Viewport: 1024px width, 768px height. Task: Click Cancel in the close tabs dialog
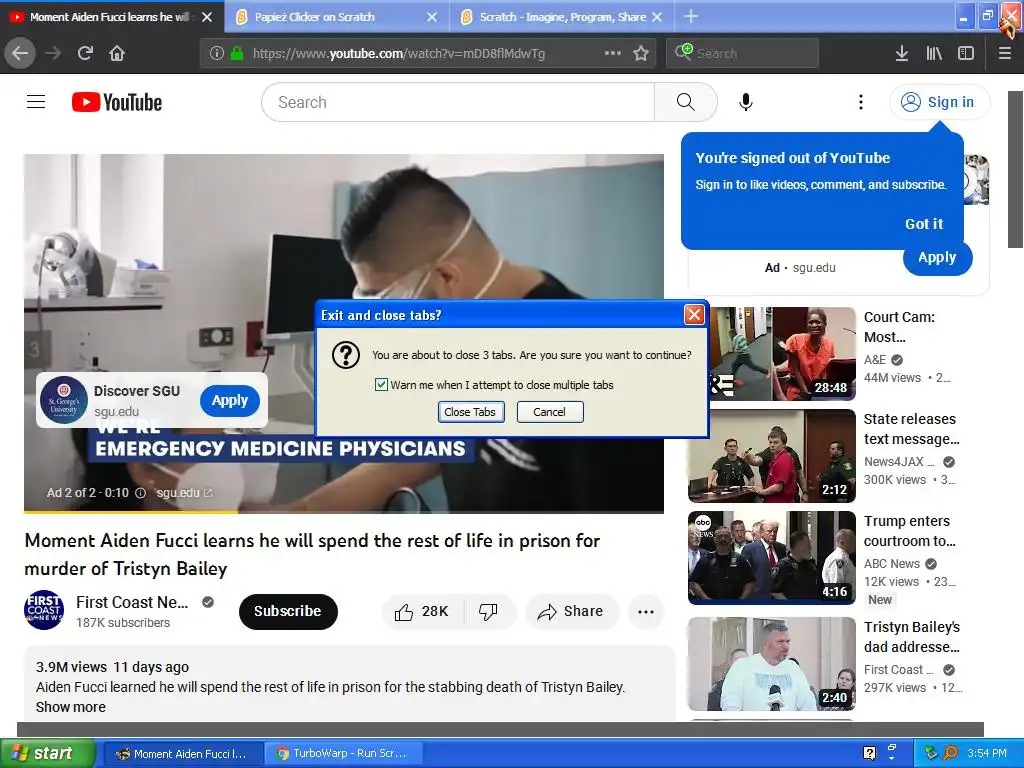[550, 412]
